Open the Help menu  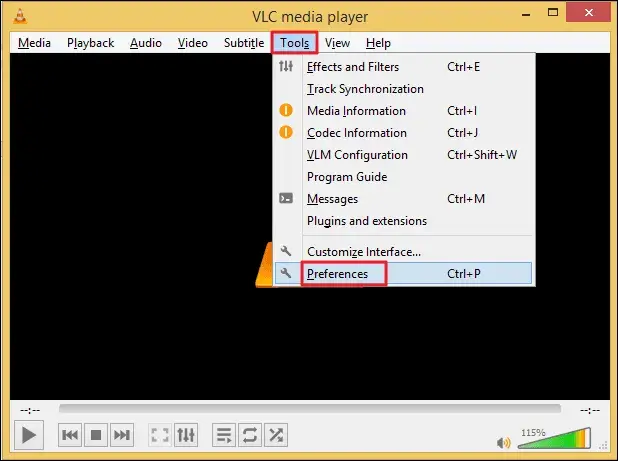pyautogui.click(x=378, y=43)
